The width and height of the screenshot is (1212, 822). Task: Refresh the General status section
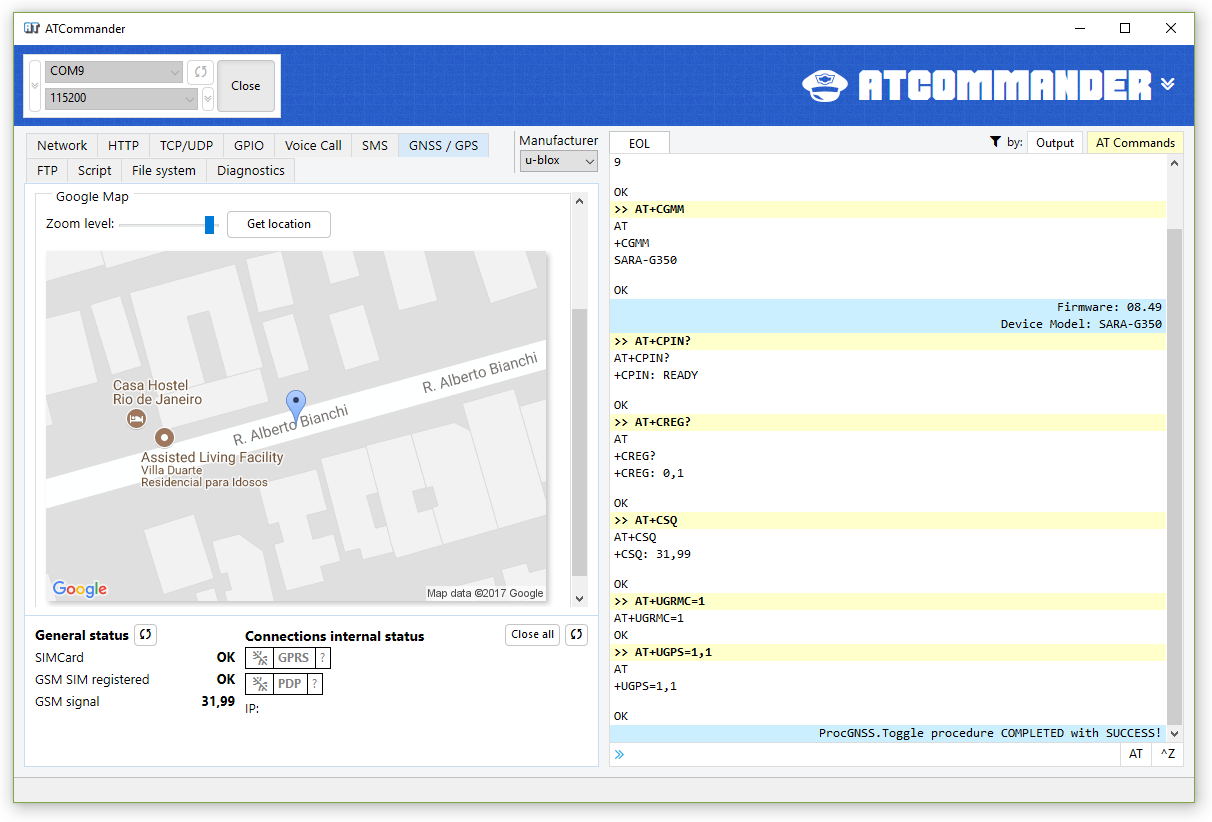click(x=146, y=634)
